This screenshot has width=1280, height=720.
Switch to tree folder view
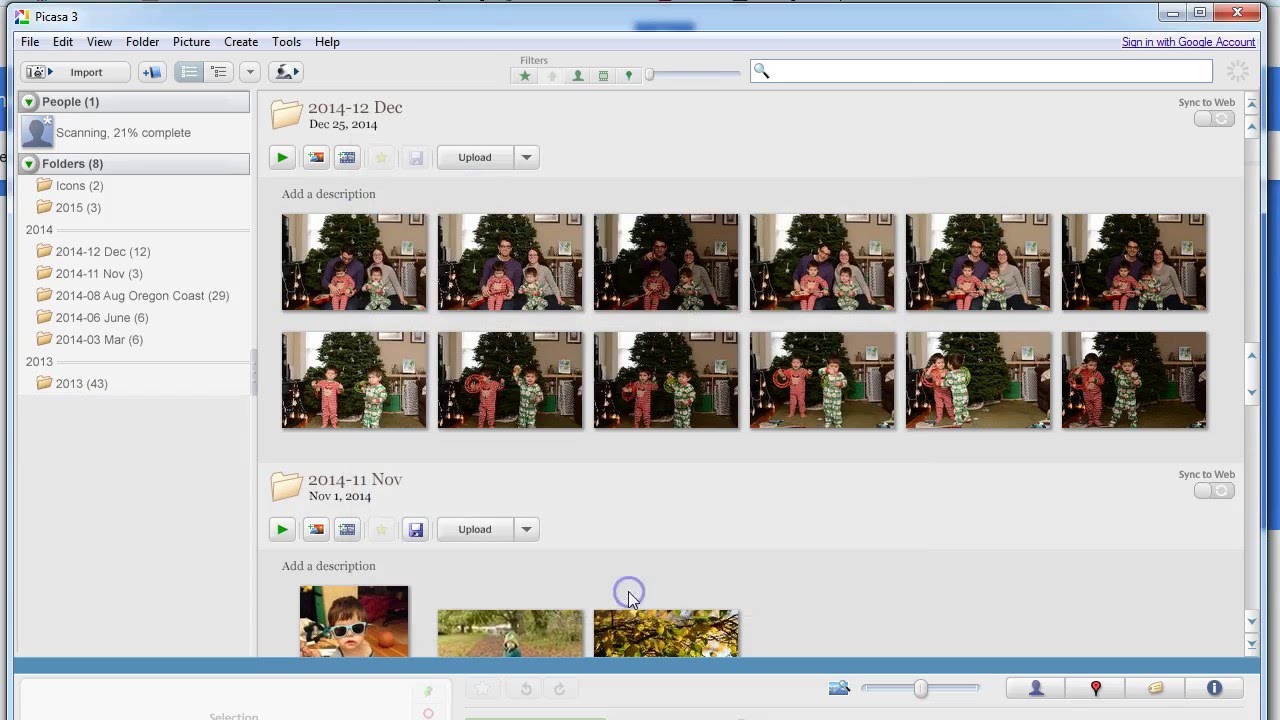pyautogui.click(x=219, y=72)
